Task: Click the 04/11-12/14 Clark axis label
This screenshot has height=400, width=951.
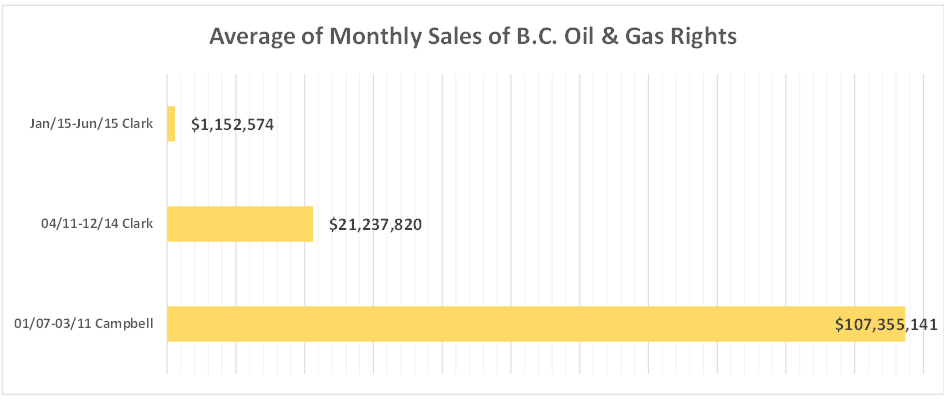Action: (x=98, y=224)
